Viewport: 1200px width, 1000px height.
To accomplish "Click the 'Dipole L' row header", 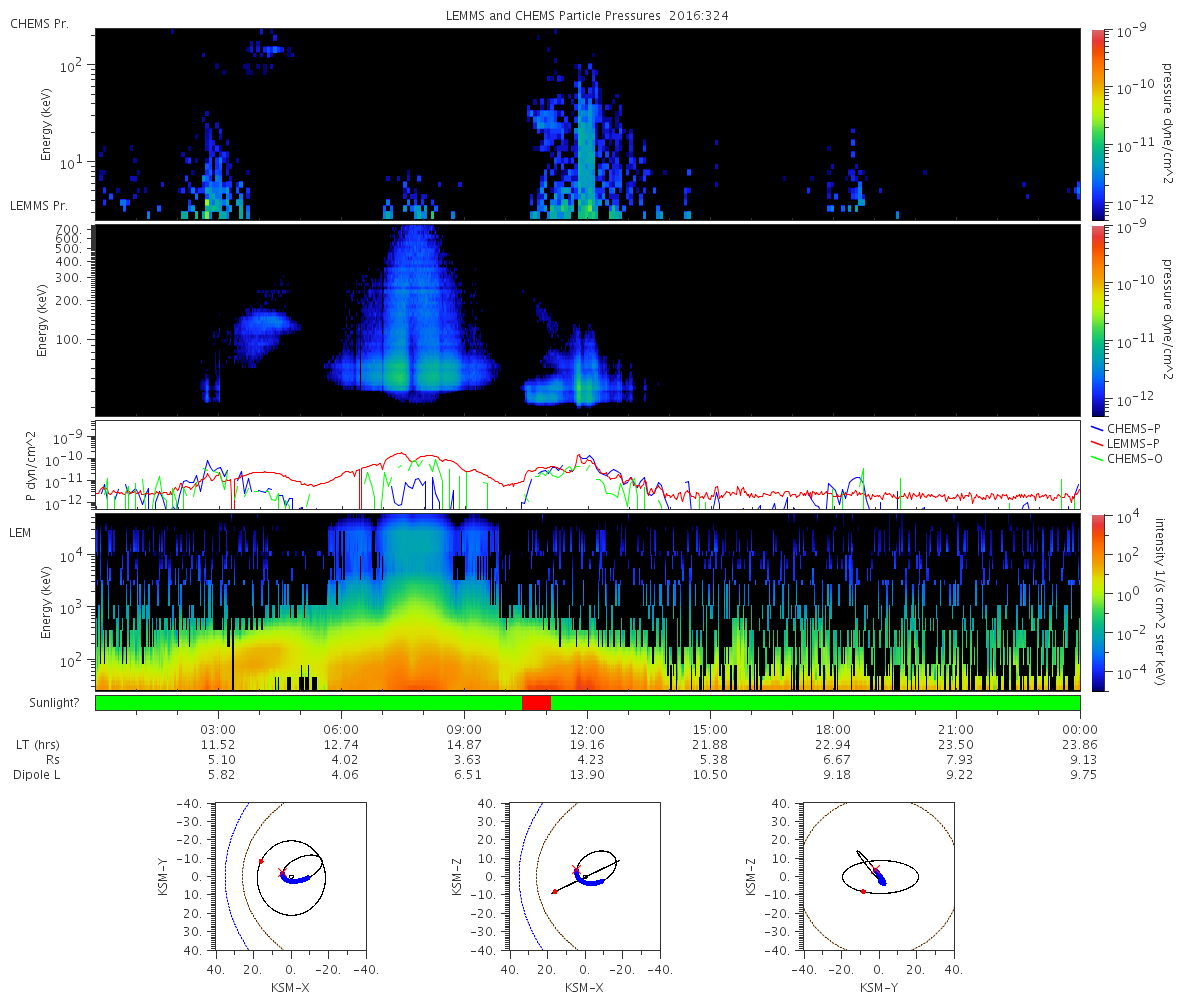I will click(x=39, y=775).
